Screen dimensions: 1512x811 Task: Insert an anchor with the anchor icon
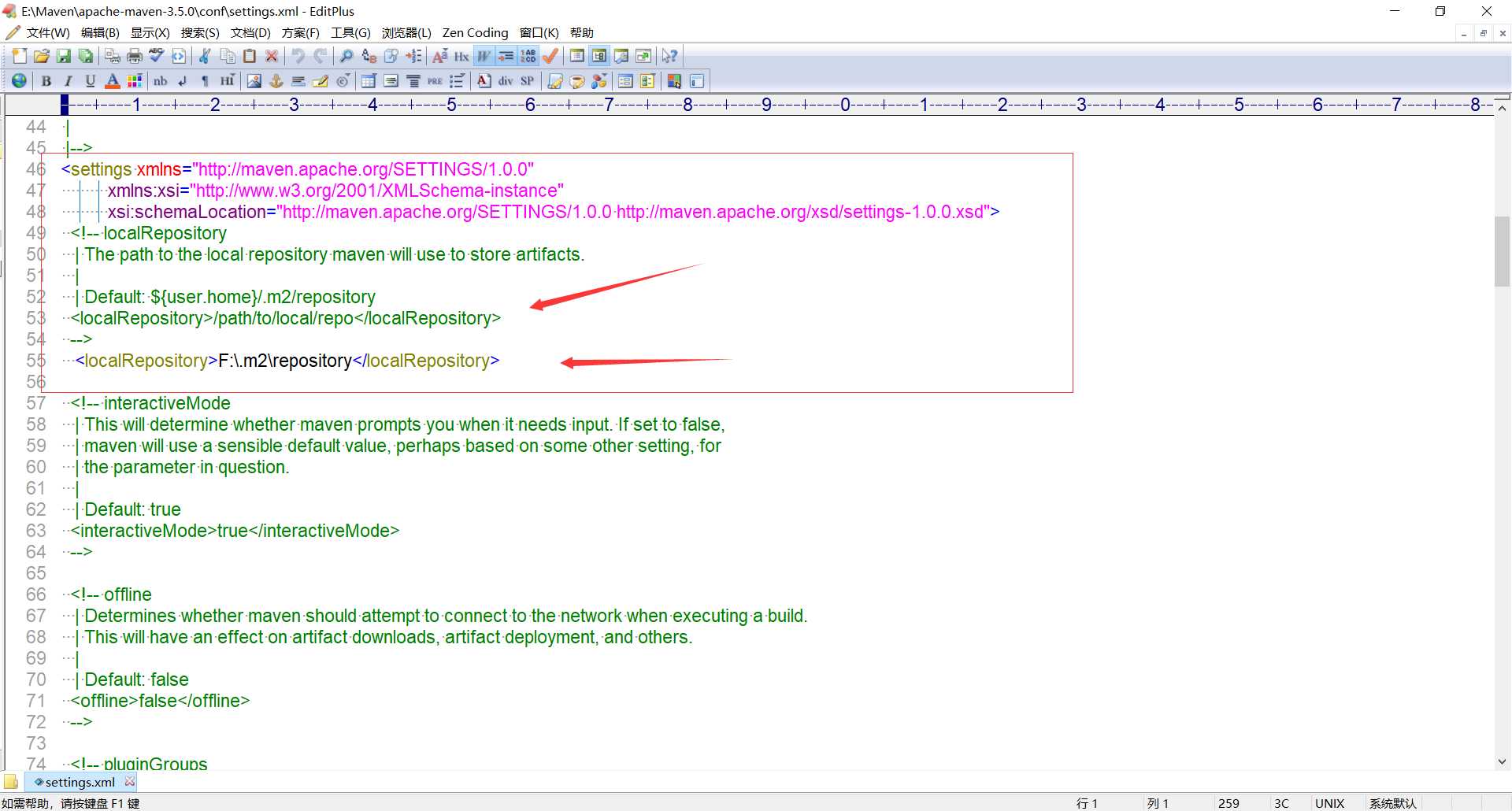[276, 80]
